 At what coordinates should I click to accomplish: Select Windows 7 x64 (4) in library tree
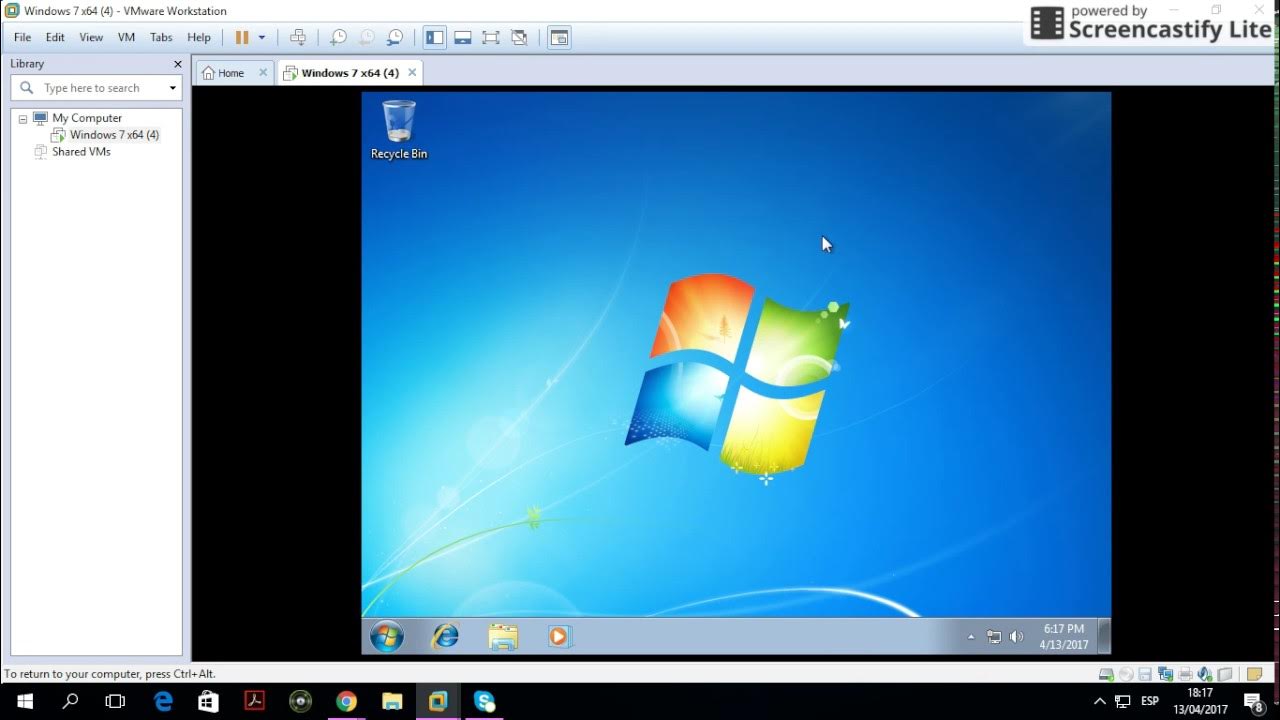(x=114, y=135)
